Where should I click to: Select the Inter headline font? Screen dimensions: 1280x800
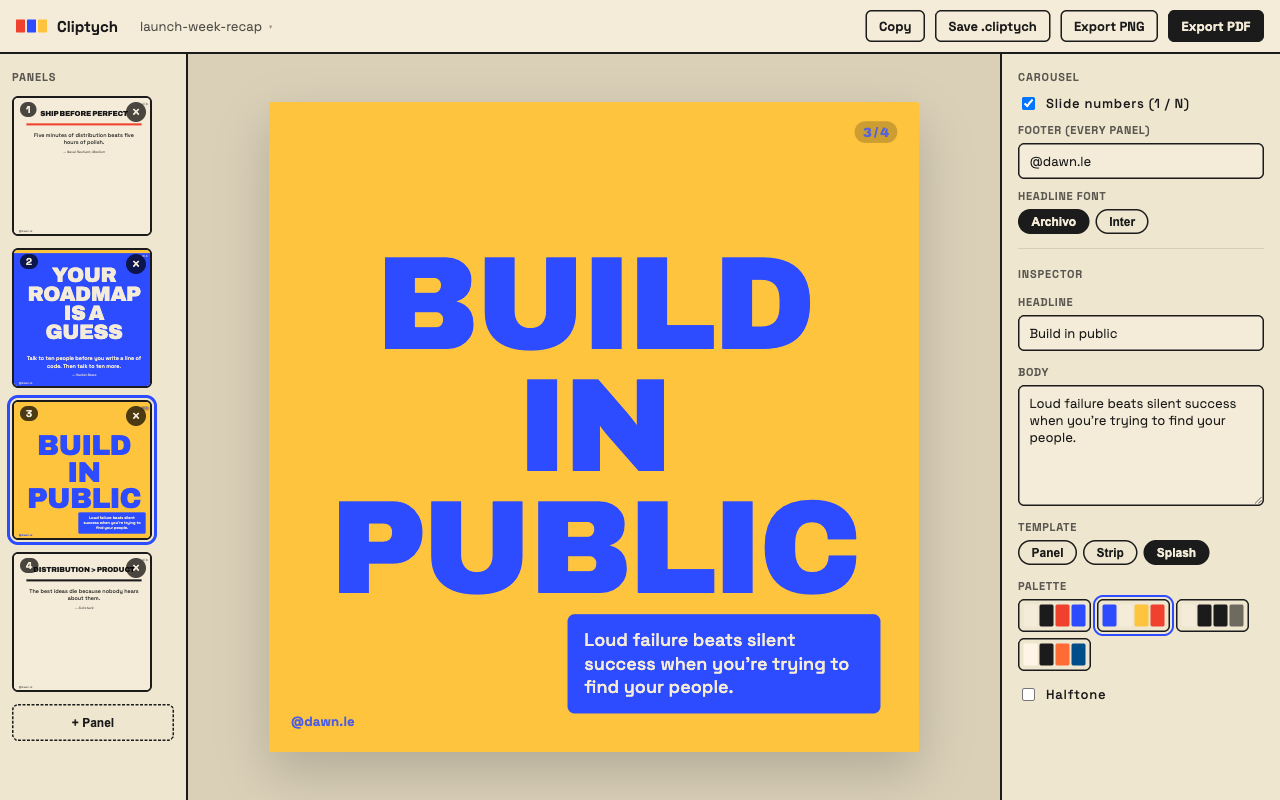[1122, 221]
